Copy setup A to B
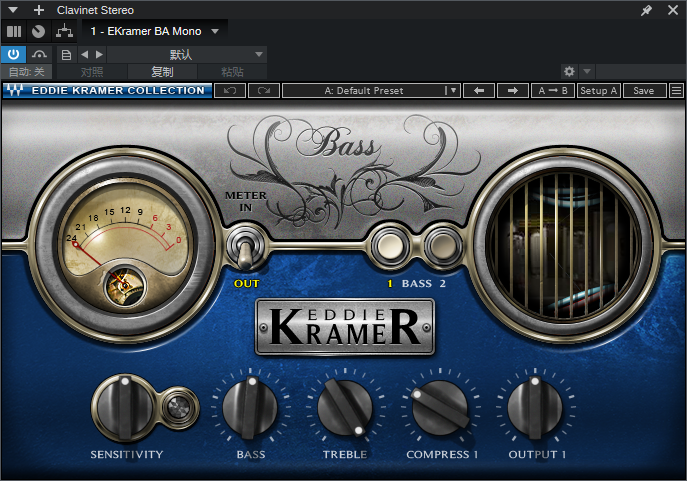Image resolution: width=687 pixels, height=481 pixels. coord(553,91)
